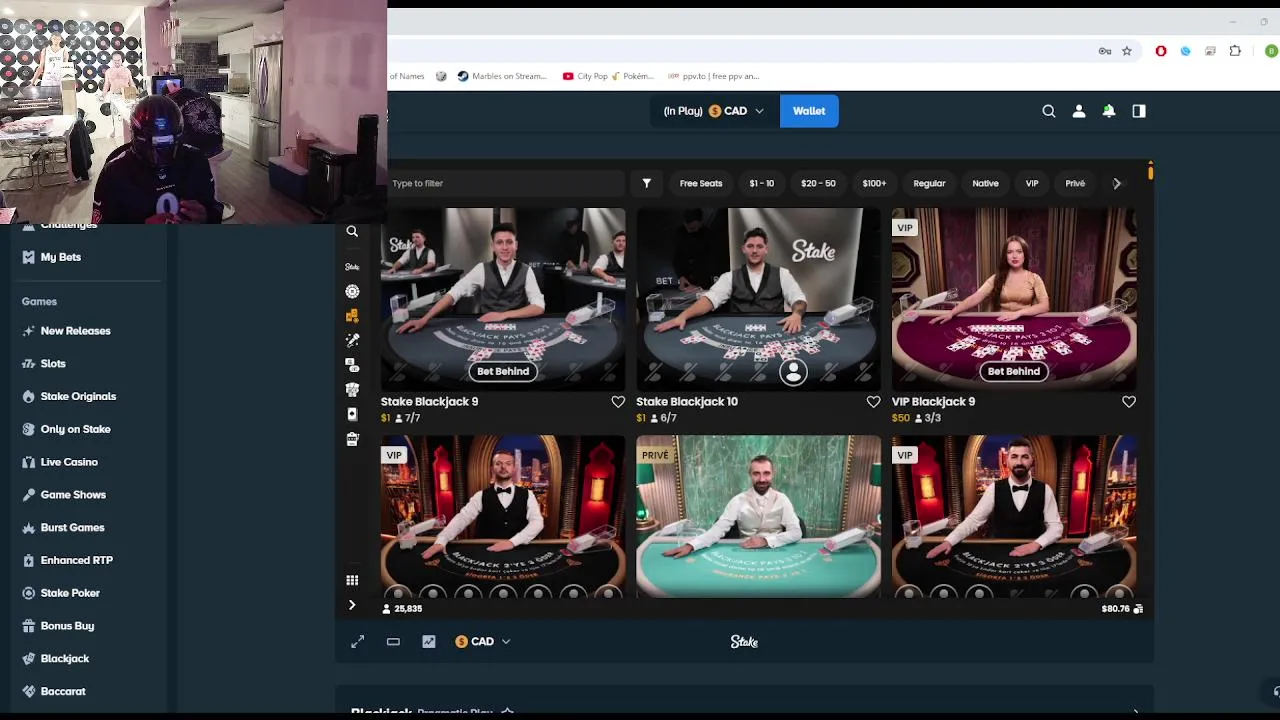Open the Stake Blackjack 10 table thumbnail
Image resolution: width=1280 pixels, height=720 pixels.
(x=758, y=299)
